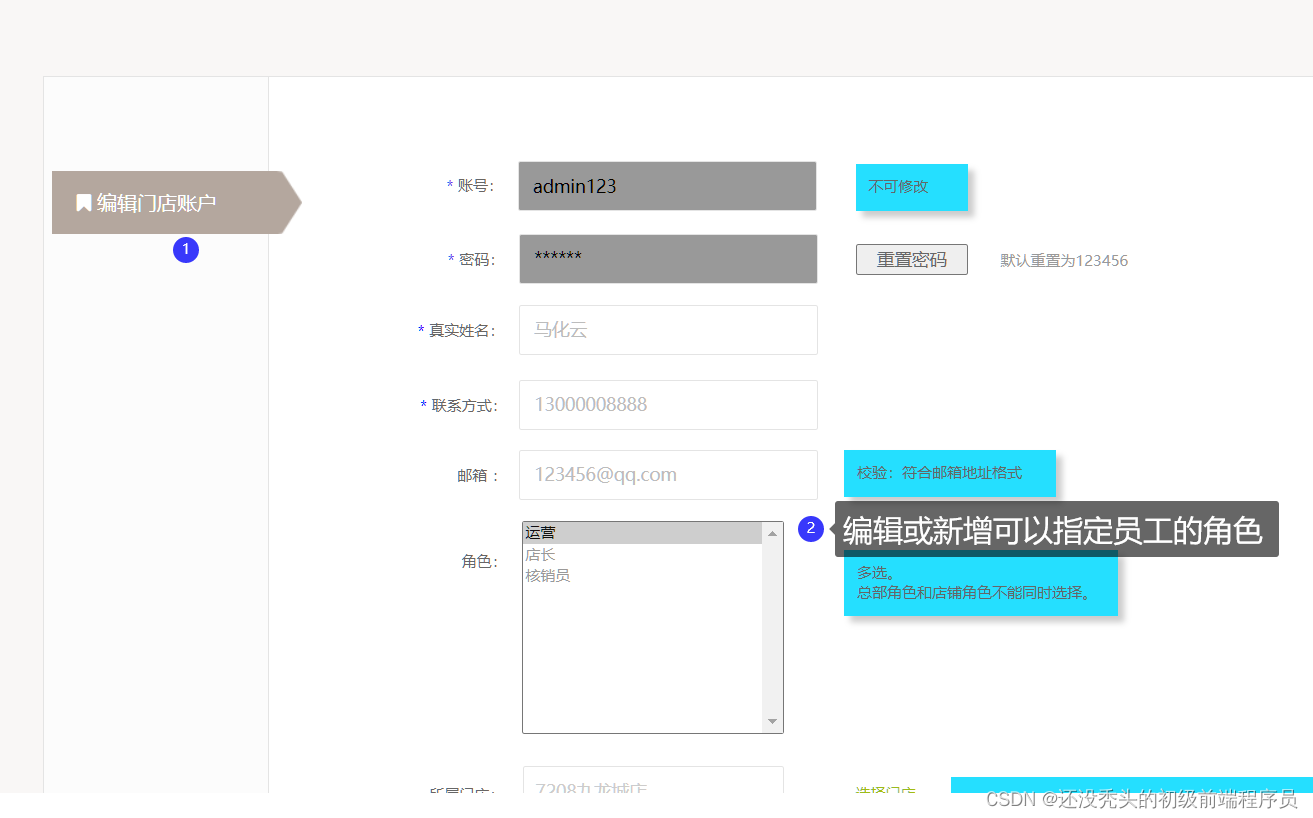Image resolution: width=1313 pixels, height=818 pixels.
Task: Click role list scrollbar down arrow
Action: coord(772,721)
